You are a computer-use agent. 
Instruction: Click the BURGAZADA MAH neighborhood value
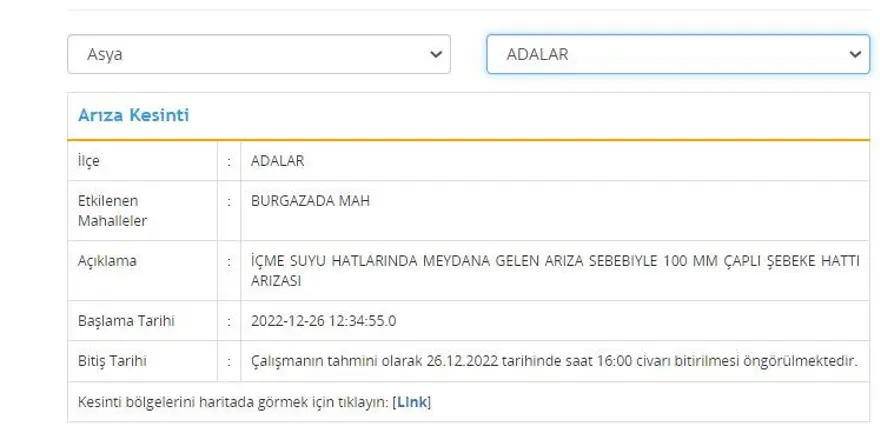tap(310, 201)
